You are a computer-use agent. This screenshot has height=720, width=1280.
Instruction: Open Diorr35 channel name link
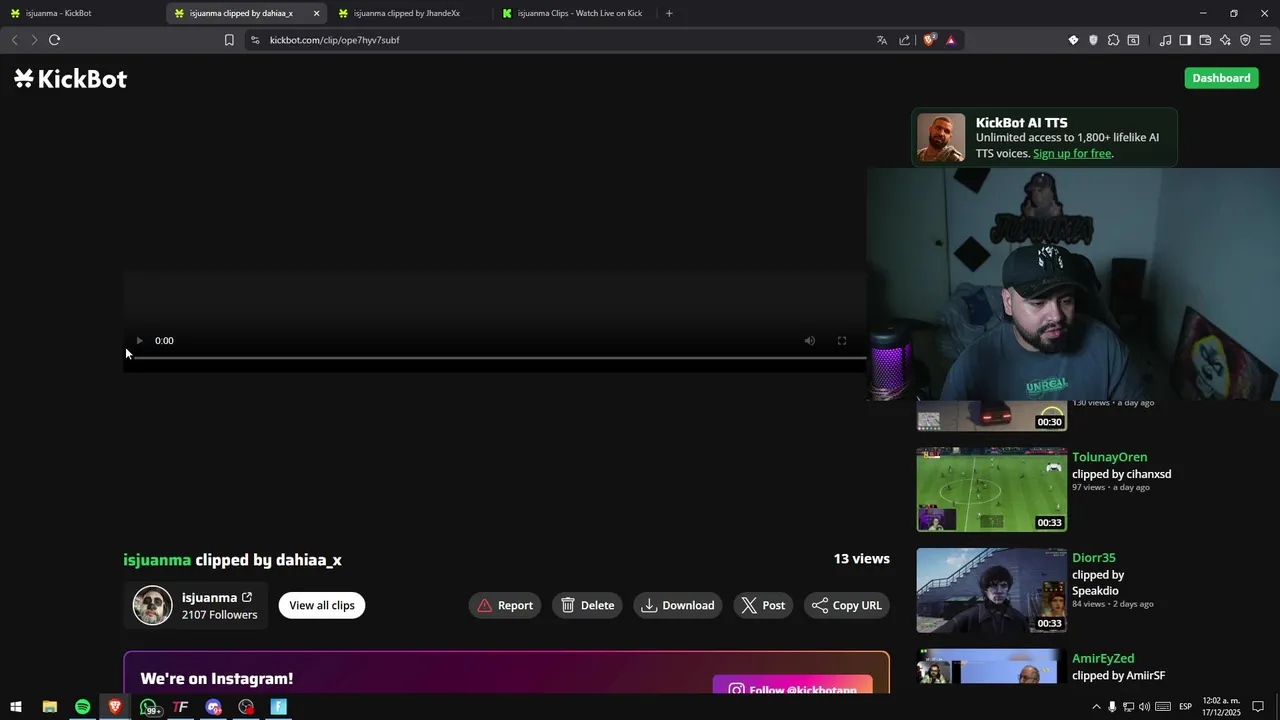tap(1093, 558)
